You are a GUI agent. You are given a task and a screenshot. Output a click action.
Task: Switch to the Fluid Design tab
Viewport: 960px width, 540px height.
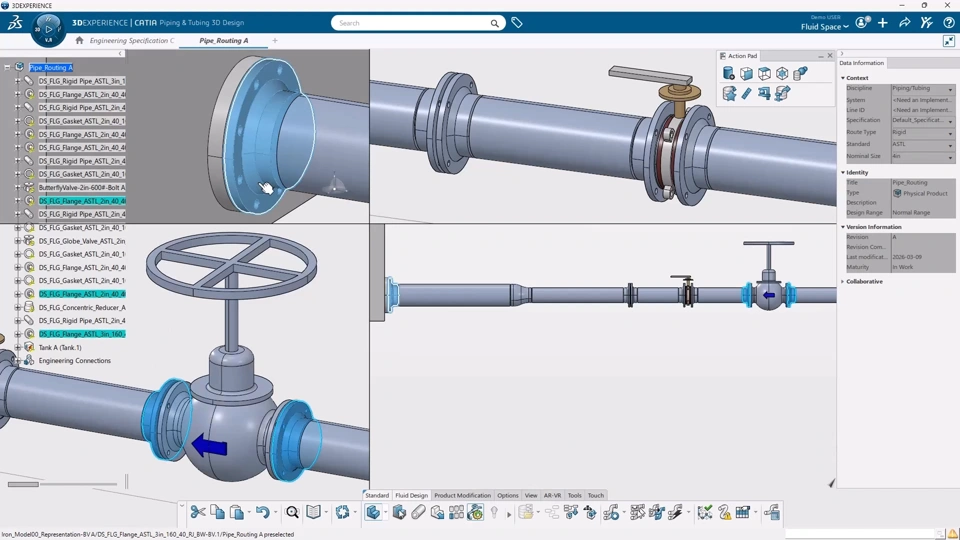(411, 495)
